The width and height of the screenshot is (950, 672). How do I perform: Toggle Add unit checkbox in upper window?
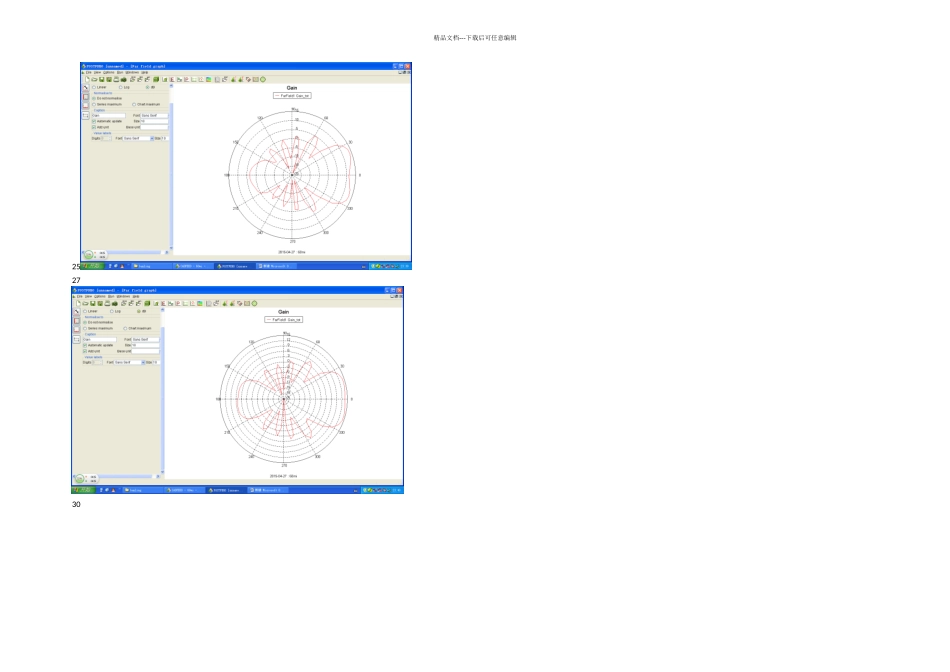click(x=94, y=127)
